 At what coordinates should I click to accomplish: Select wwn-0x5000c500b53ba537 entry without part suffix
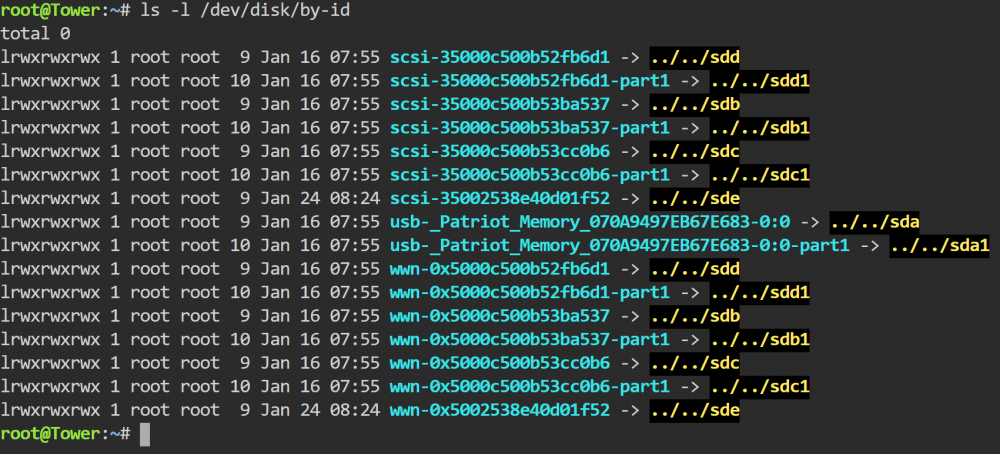click(499, 317)
